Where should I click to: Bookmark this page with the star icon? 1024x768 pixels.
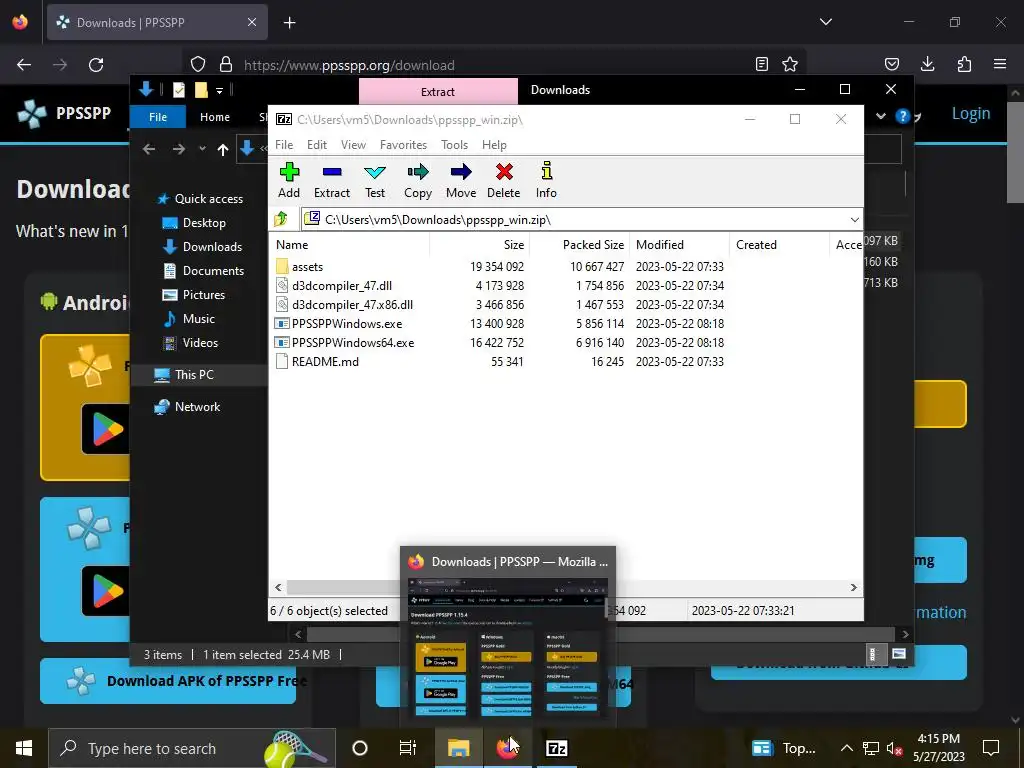(x=790, y=64)
